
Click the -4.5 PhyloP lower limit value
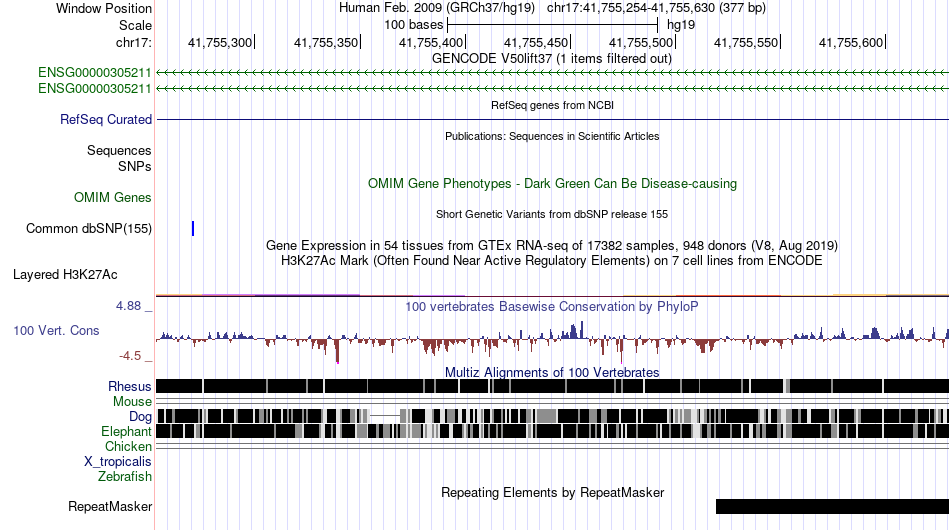pyautogui.click(x=130, y=356)
